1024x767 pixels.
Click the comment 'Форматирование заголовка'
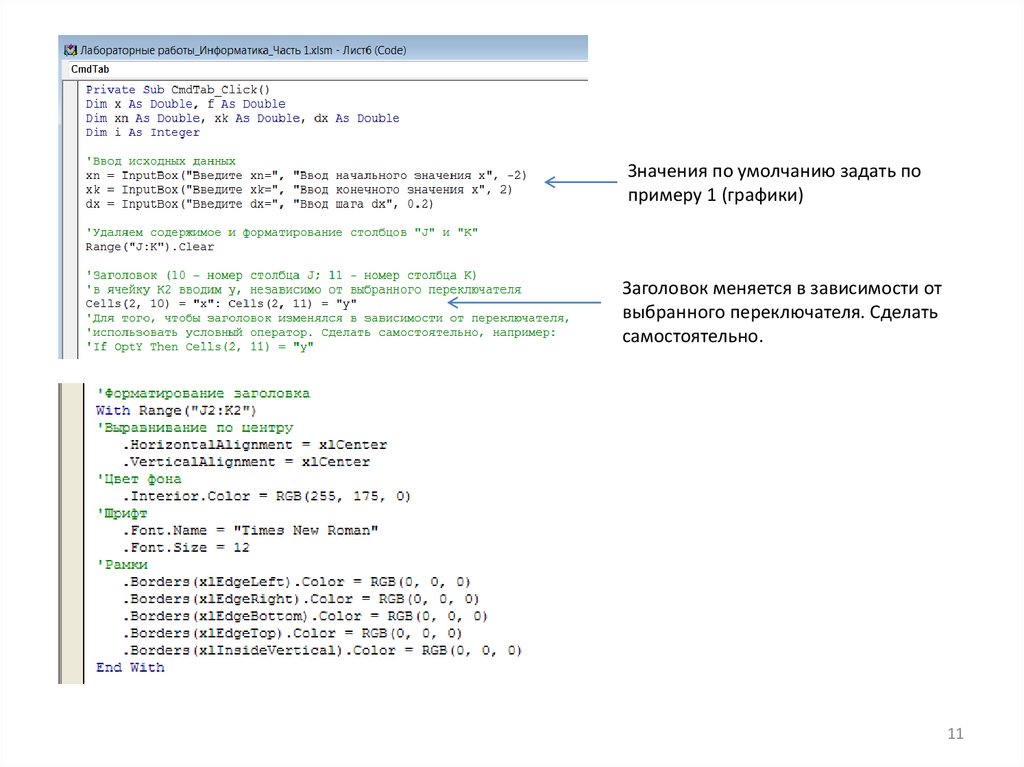pos(203,393)
